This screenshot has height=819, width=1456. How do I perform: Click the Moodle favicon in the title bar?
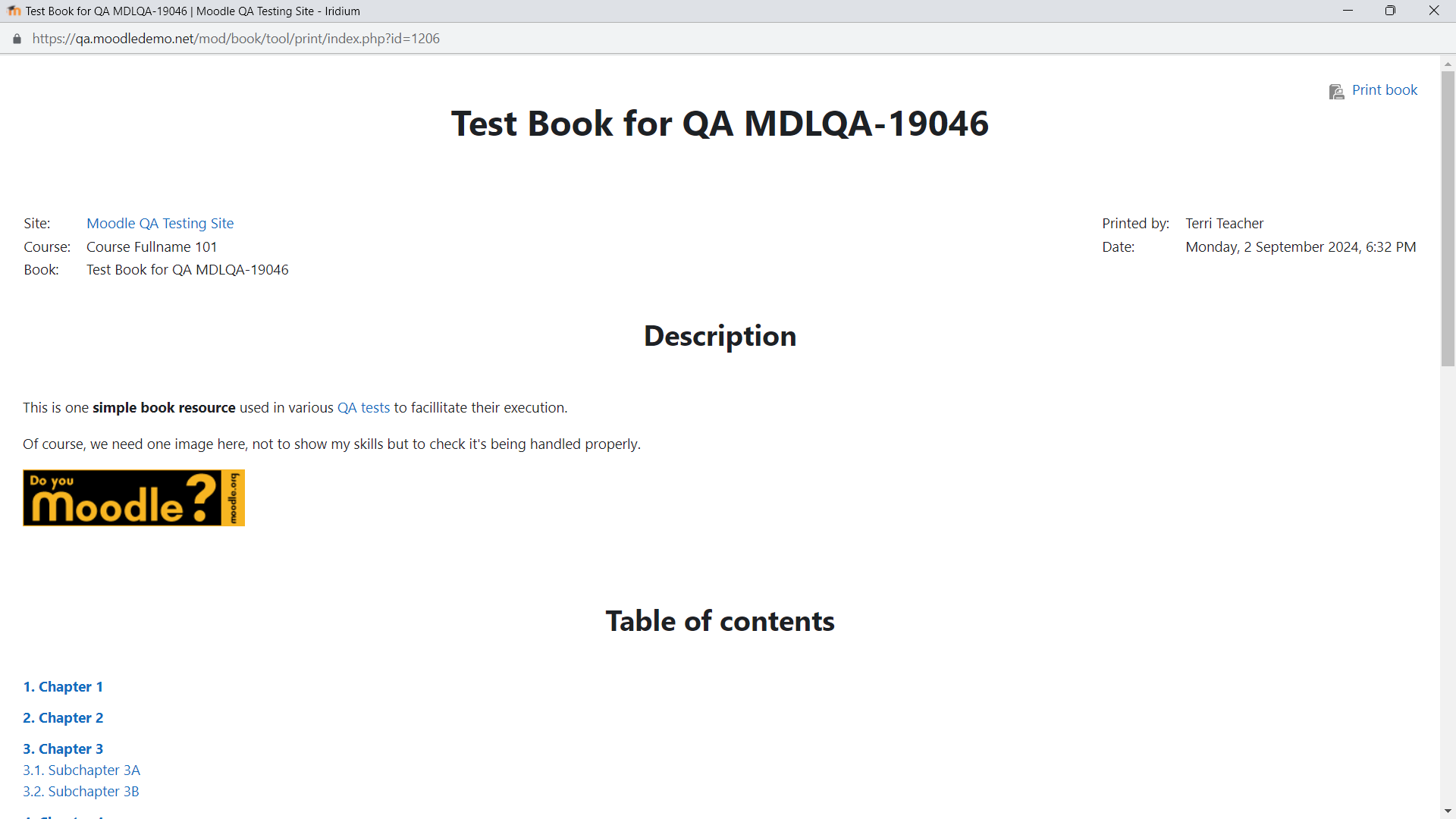(14, 11)
